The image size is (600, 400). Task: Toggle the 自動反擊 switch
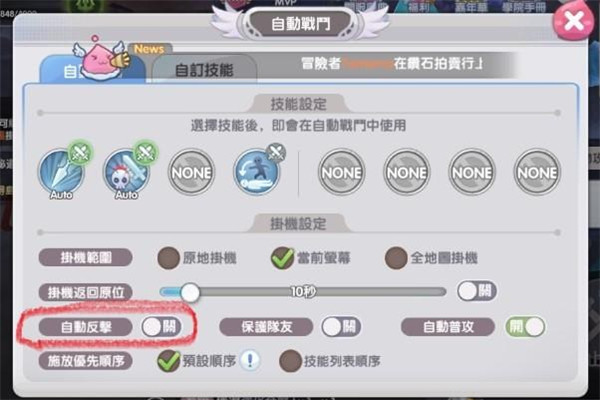[161, 327]
